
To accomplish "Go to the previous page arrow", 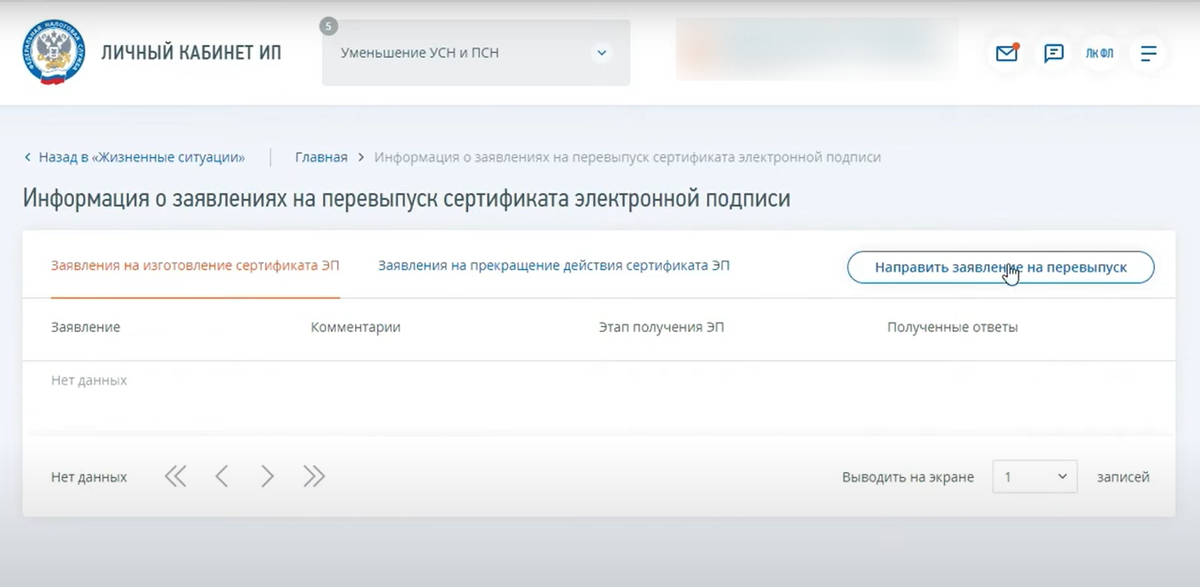I will pyautogui.click(x=222, y=476).
